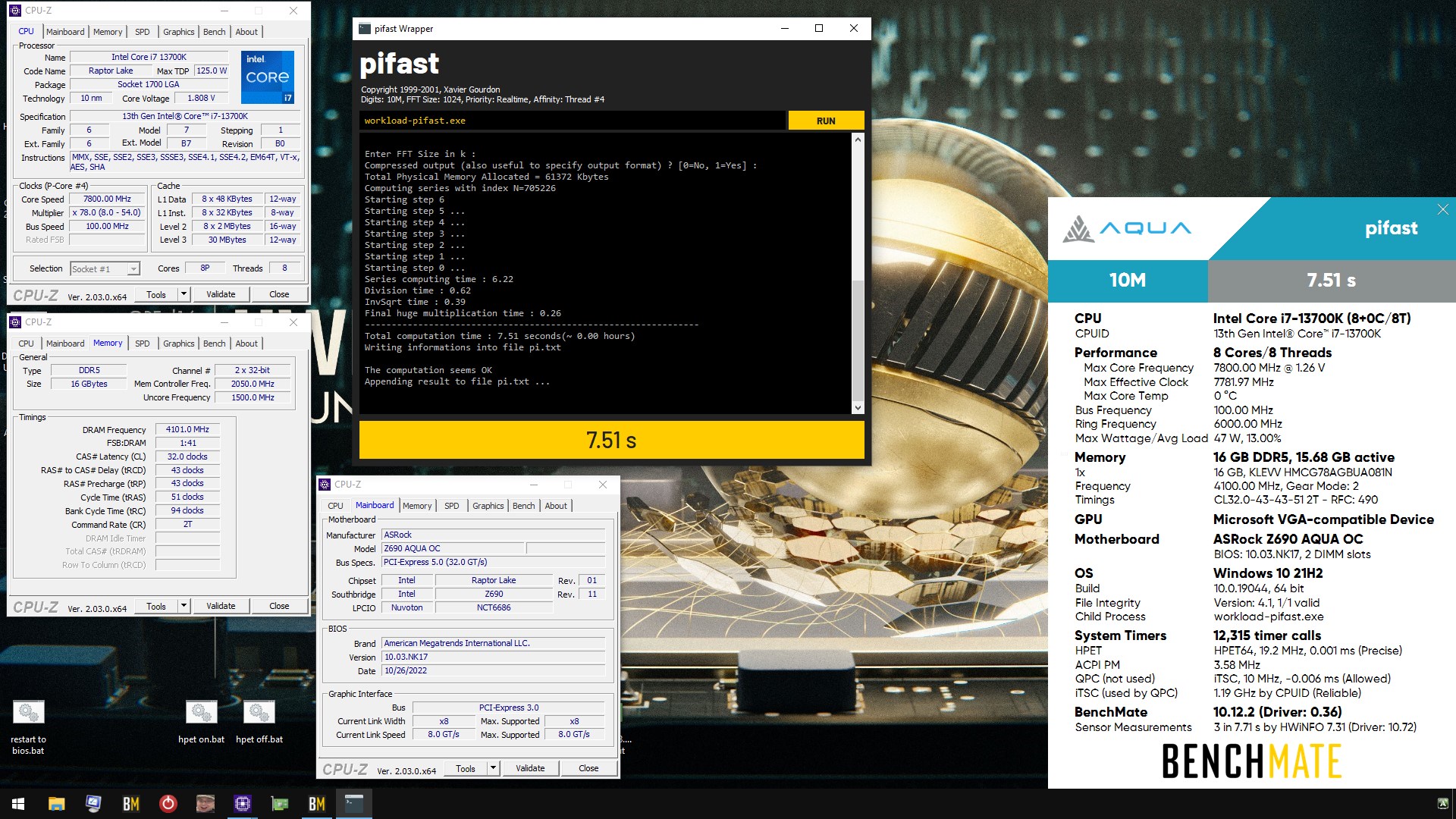Click Close button in the Mainboard window

click(588, 768)
